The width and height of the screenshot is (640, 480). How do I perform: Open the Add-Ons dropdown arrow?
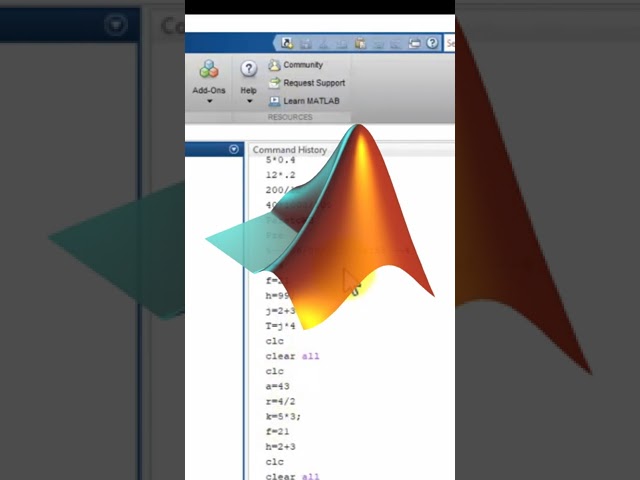(x=209, y=101)
